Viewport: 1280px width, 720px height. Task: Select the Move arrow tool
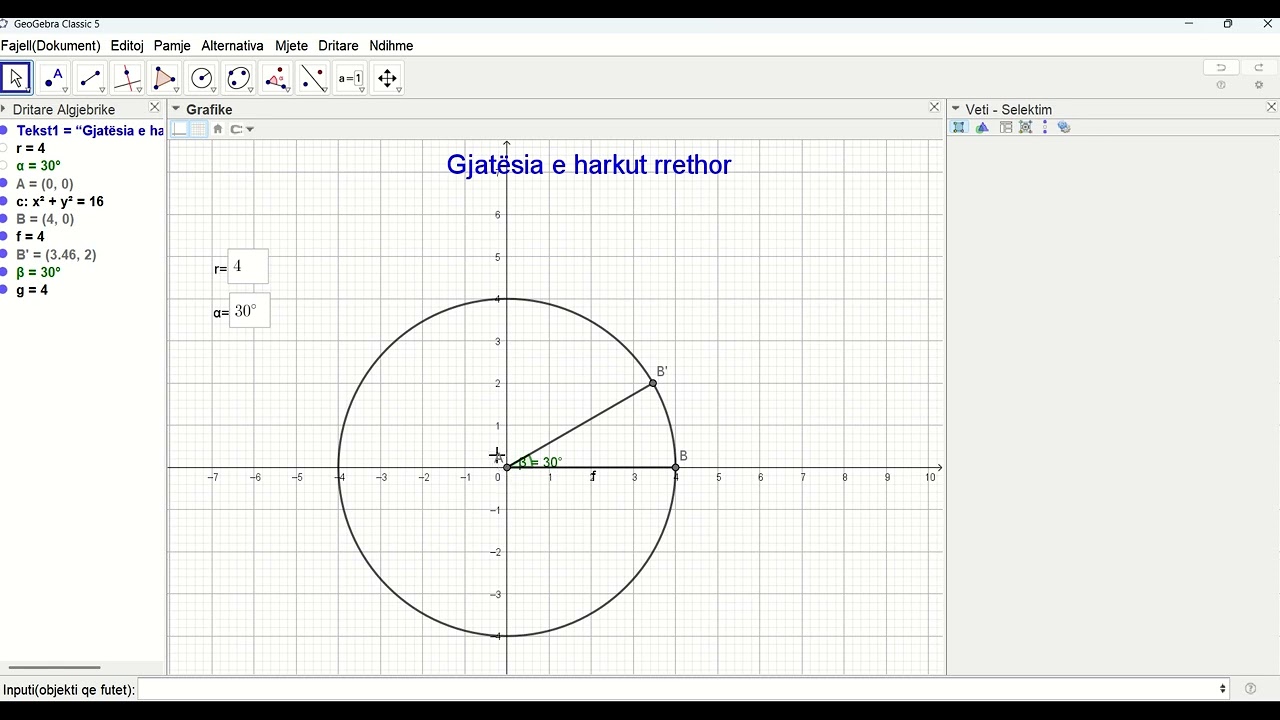click(16, 78)
